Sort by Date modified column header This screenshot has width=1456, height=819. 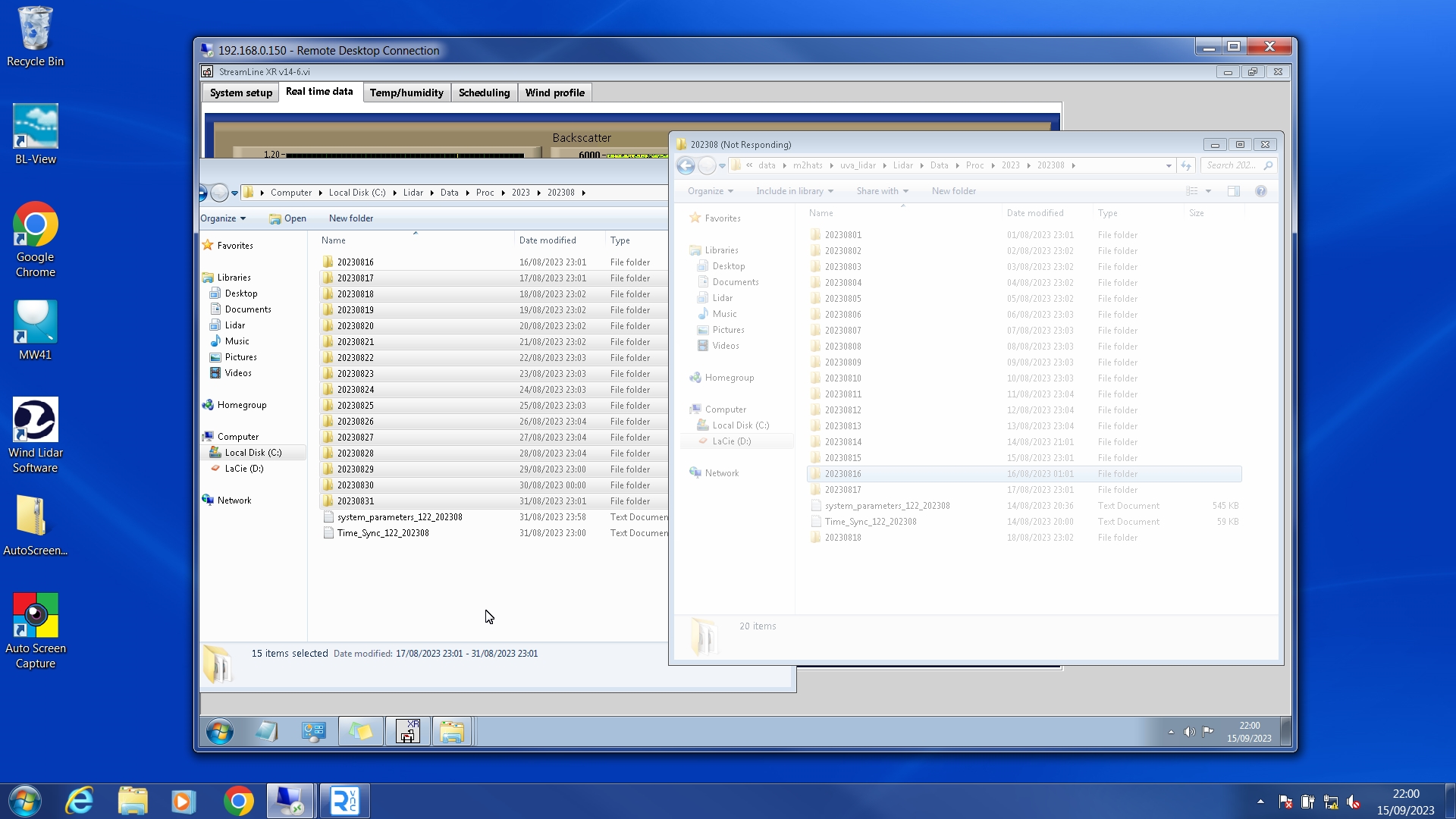tap(548, 240)
